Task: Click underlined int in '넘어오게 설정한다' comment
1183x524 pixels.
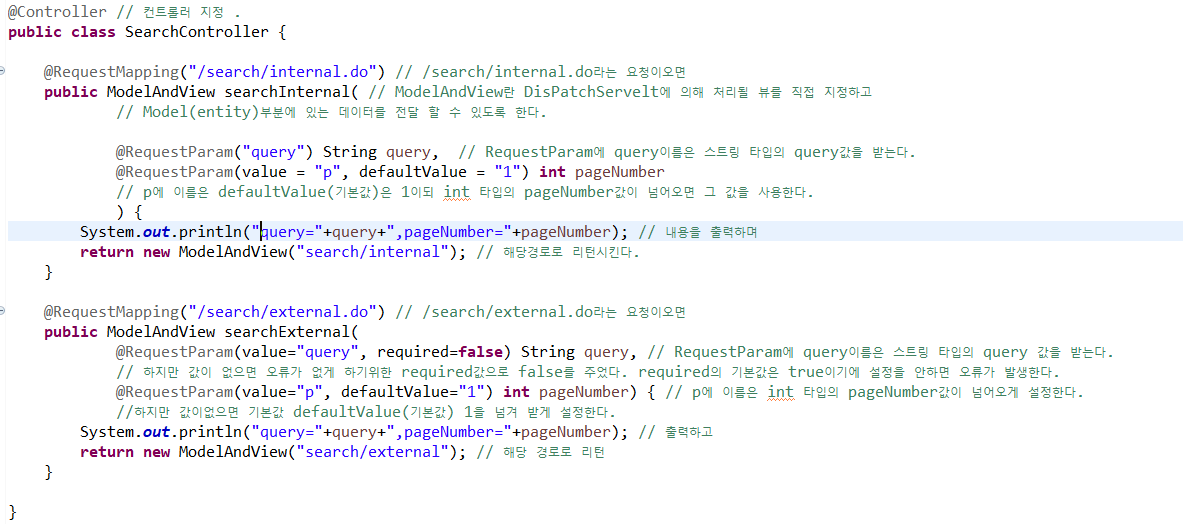Action: pyautogui.click(x=781, y=392)
